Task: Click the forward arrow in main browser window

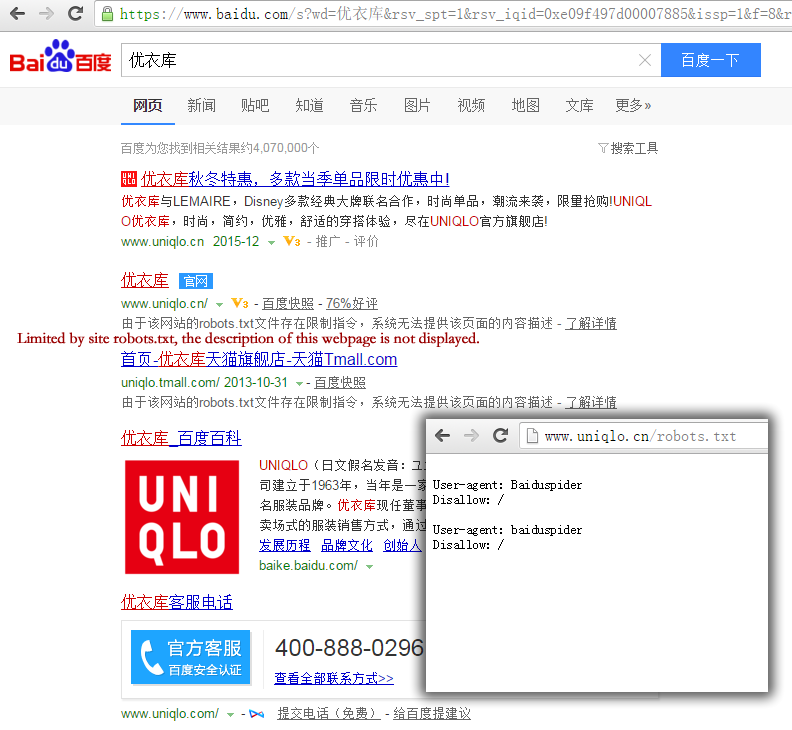Action: point(46,14)
